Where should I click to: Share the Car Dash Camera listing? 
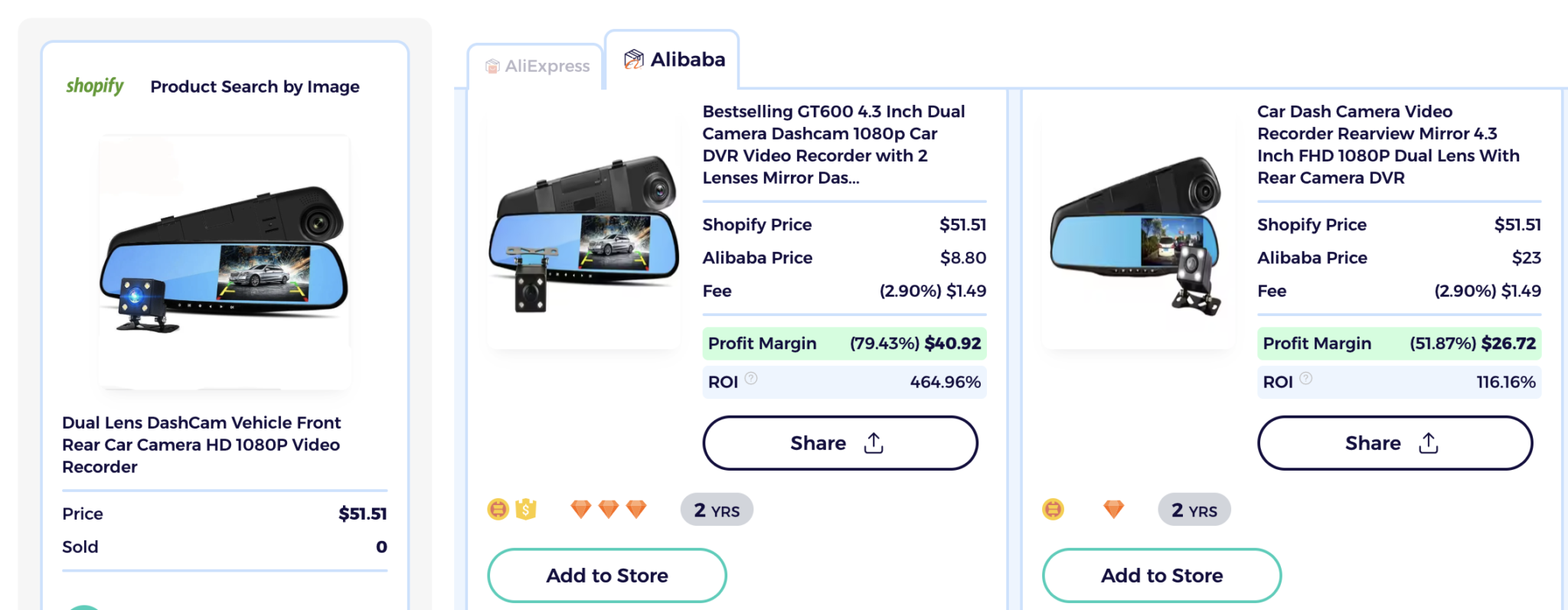pyautogui.click(x=1393, y=442)
